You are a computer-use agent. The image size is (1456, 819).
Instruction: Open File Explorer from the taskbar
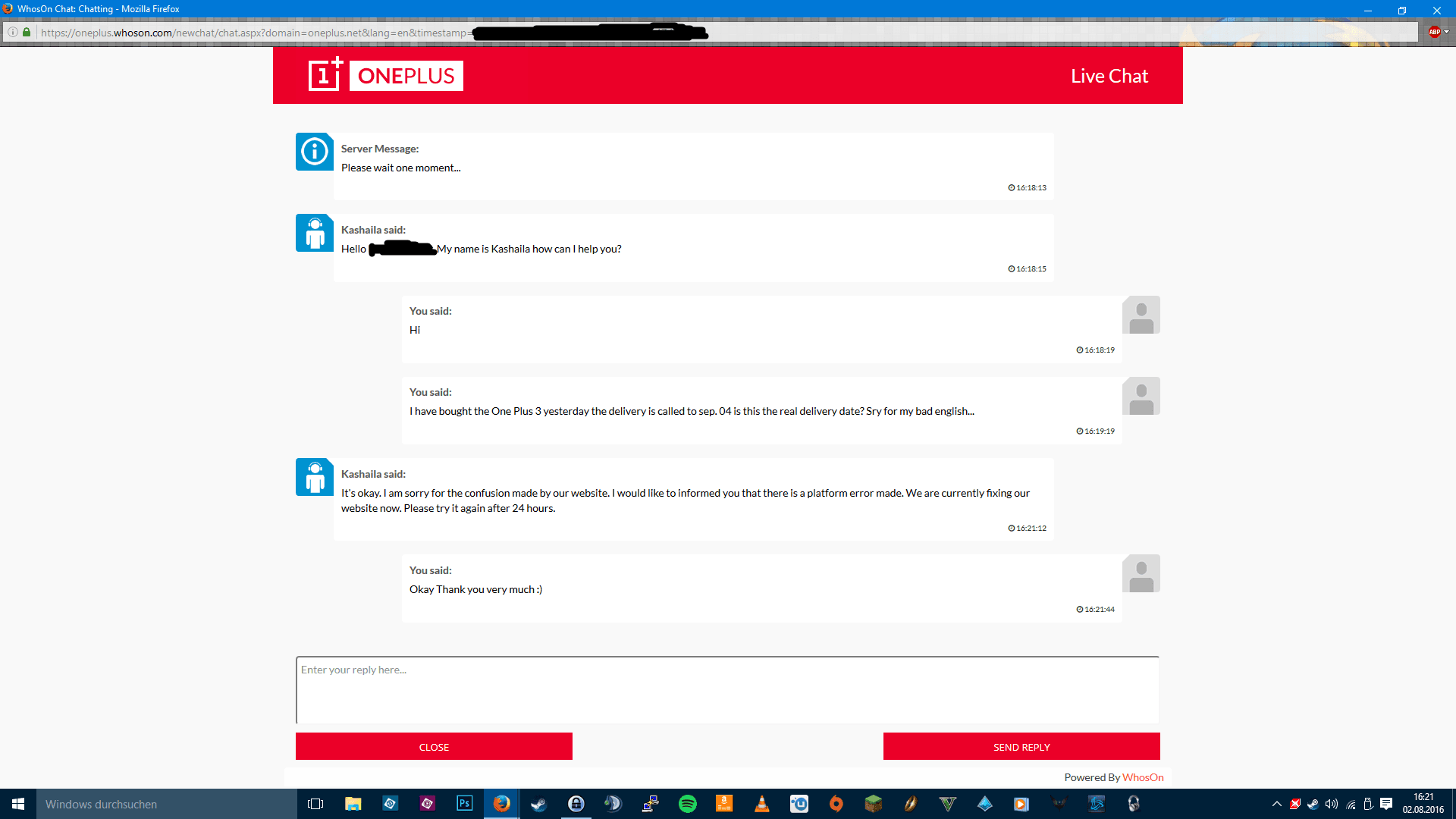pos(353,804)
